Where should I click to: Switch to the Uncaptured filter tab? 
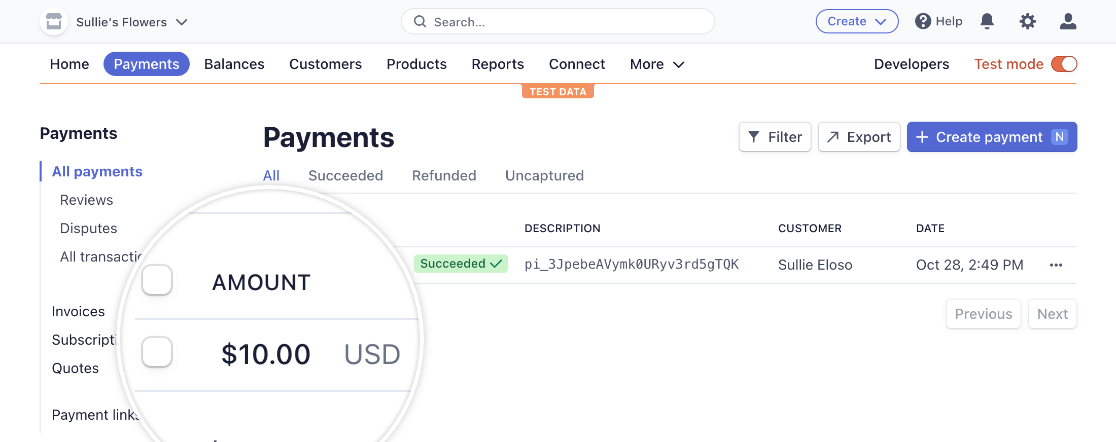(x=544, y=176)
